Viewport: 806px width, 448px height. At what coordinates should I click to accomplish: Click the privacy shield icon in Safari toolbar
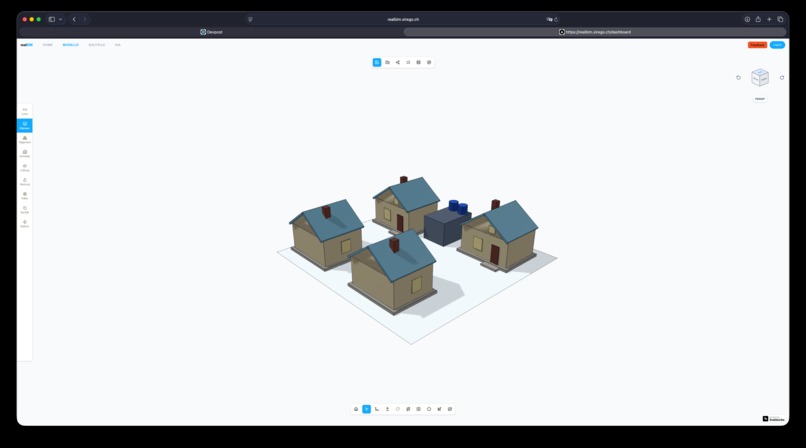(250, 20)
